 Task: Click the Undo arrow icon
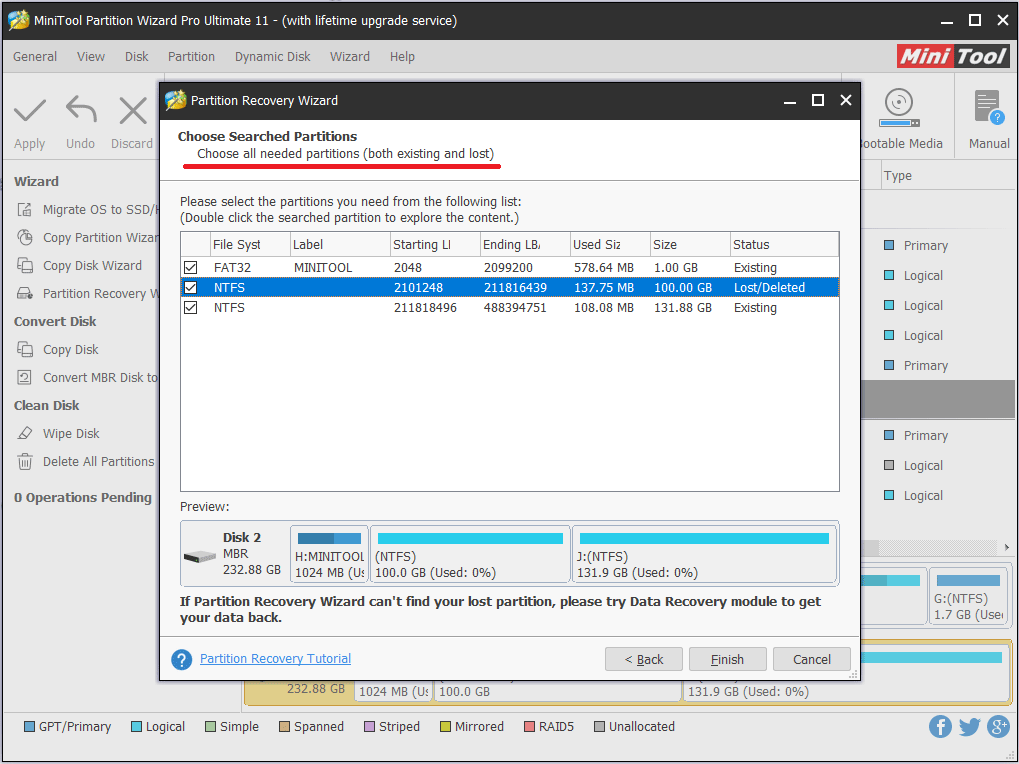coord(81,109)
